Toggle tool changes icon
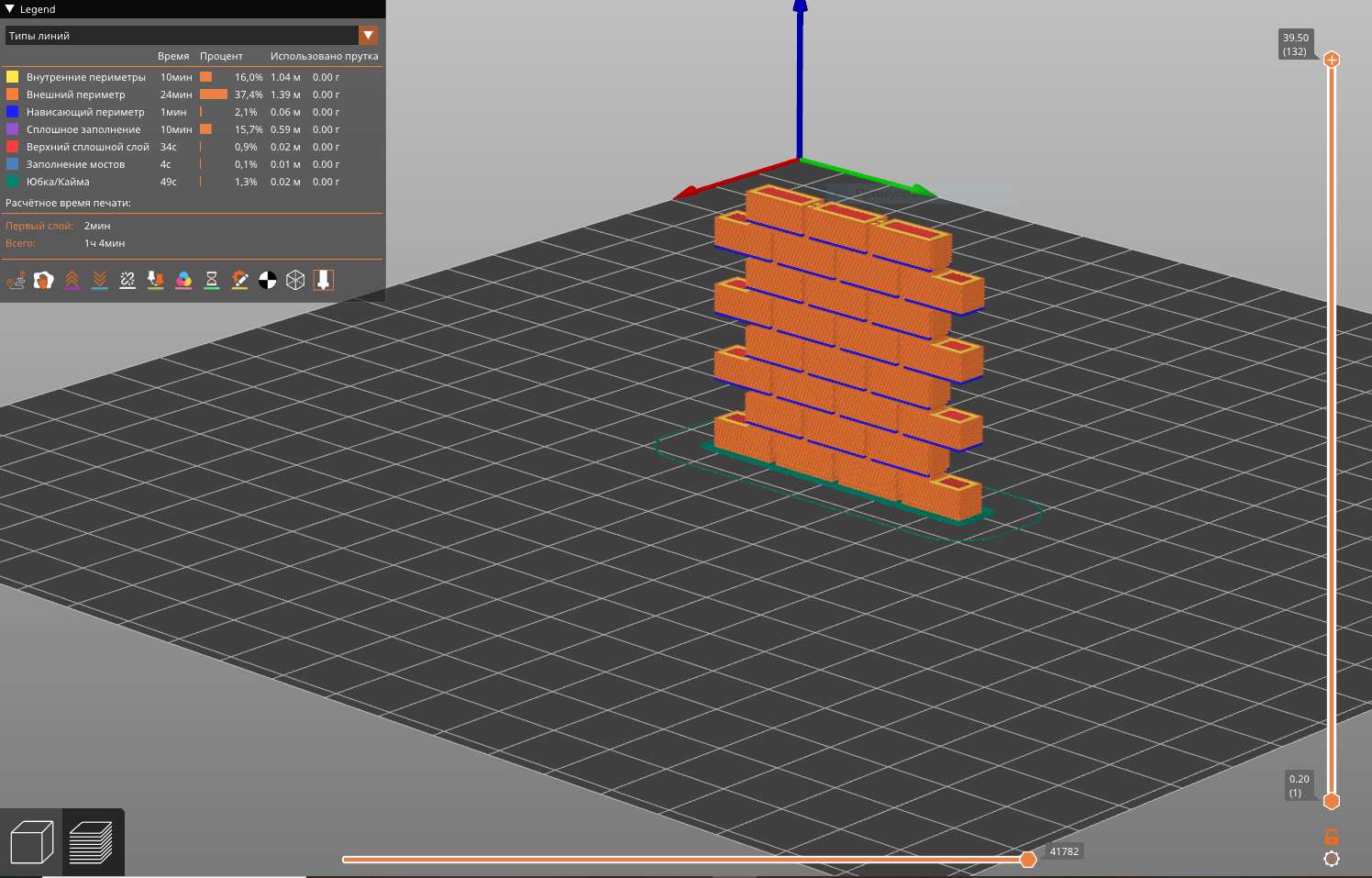Viewport: 1372px width, 878px height. click(156, 280)
